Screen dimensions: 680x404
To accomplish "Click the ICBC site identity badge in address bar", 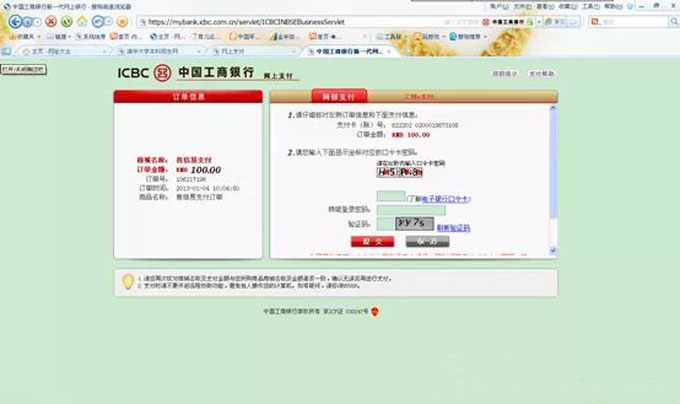I will 503,22.
